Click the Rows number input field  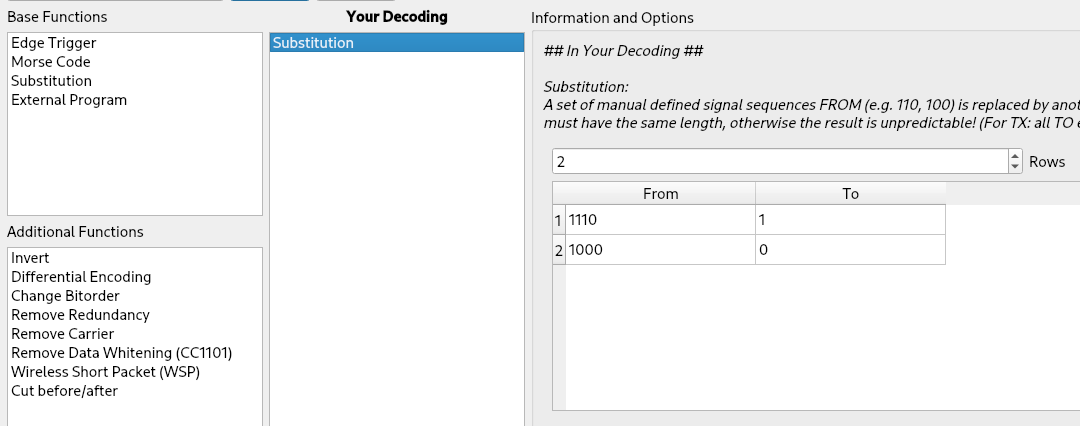[780, 161]
